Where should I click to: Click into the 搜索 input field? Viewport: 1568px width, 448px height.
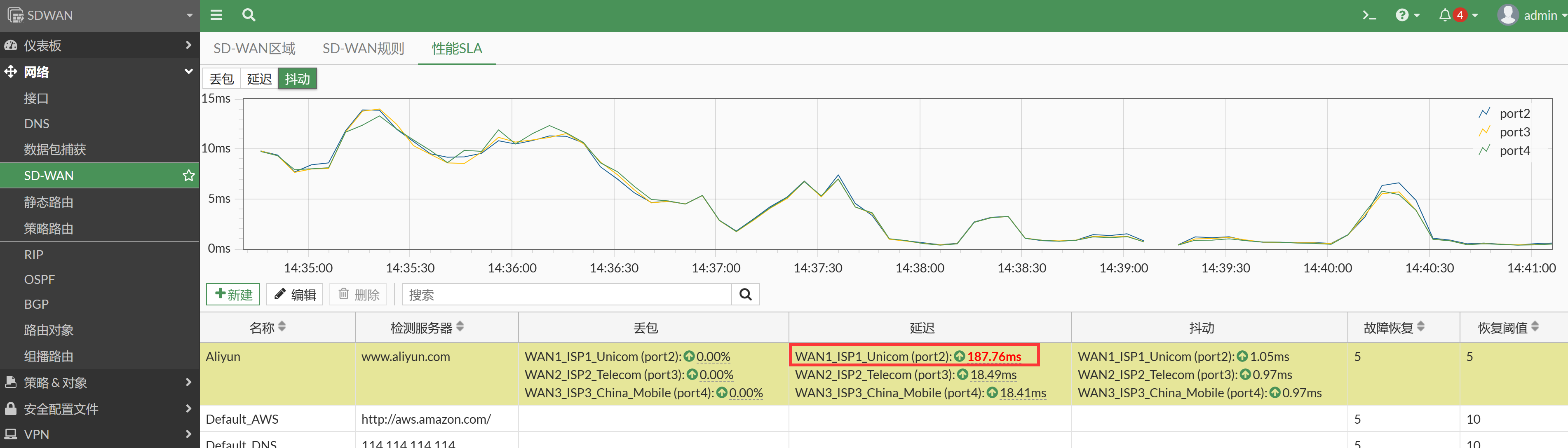566,295
